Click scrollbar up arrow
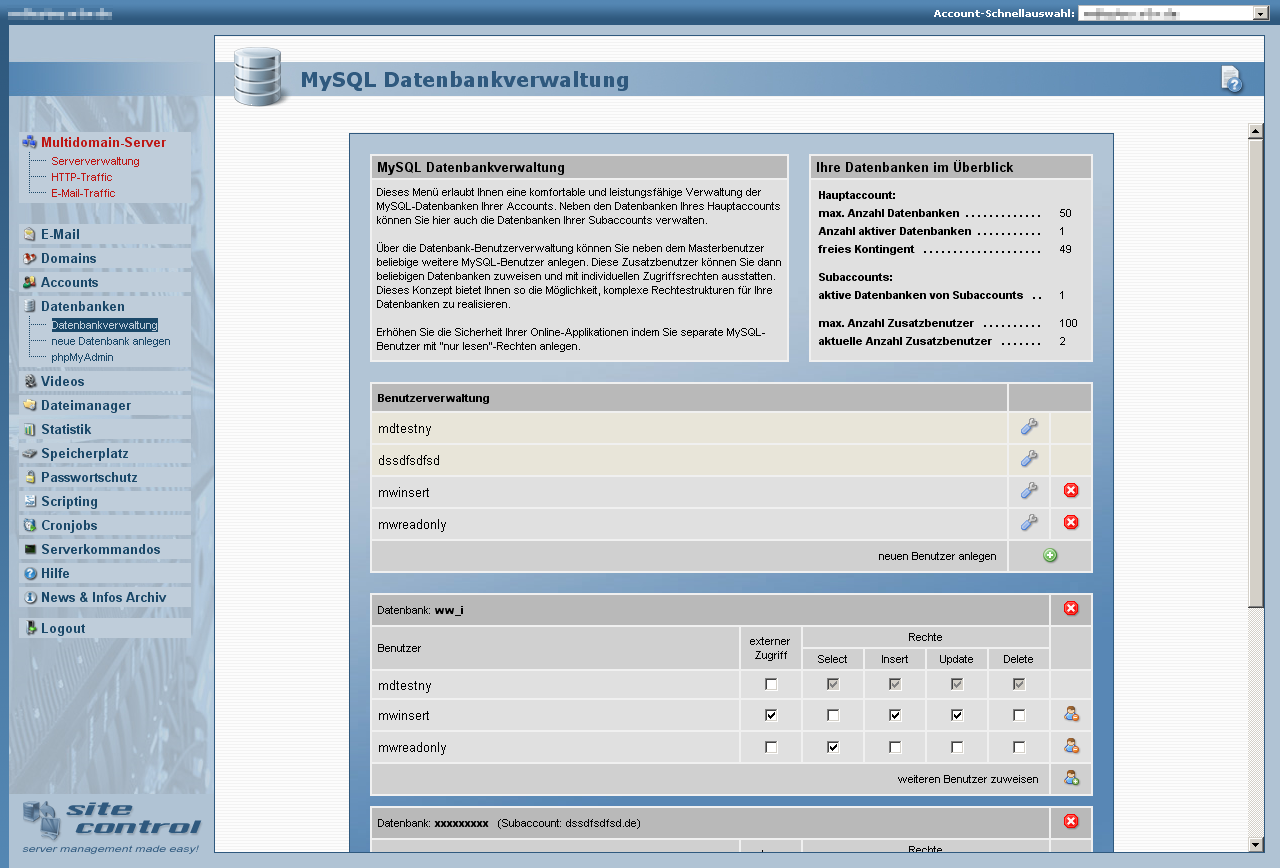1280x868 pixels. 1256,131
